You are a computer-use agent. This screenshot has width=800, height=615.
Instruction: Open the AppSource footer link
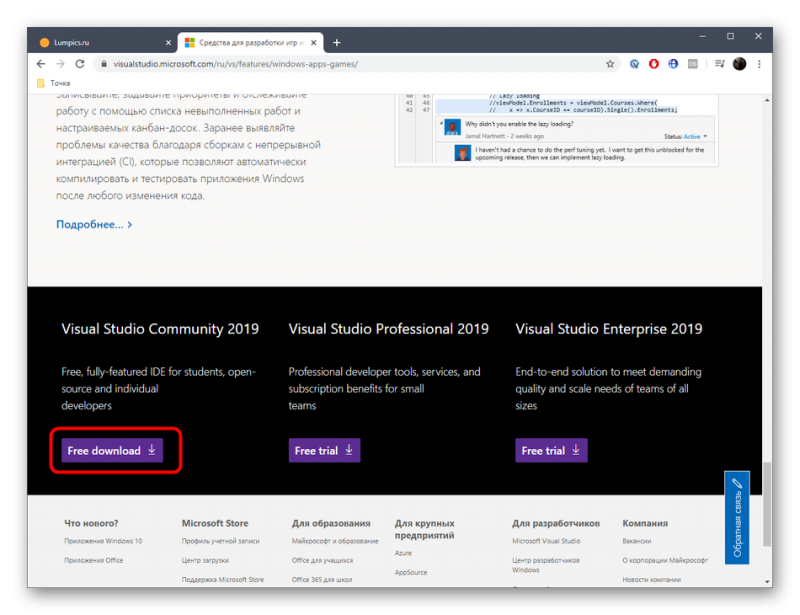pos(411,573)
